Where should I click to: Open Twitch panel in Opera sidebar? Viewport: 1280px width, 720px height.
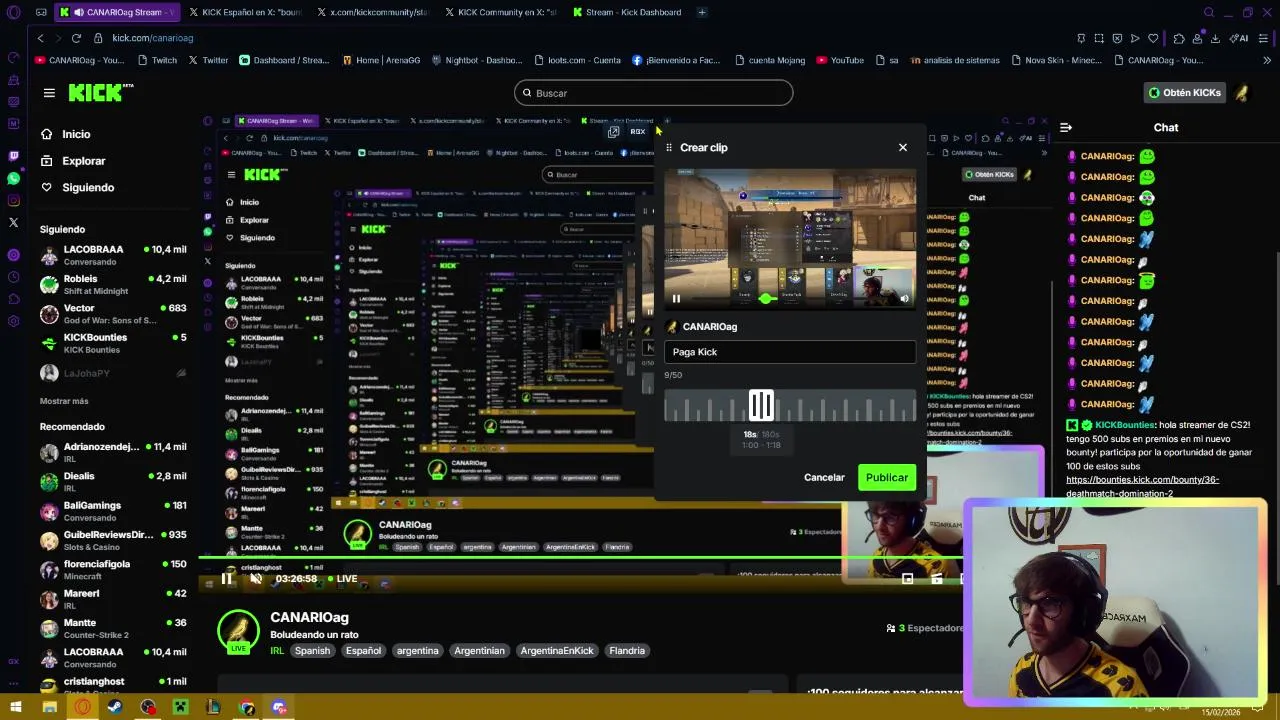(x=13, y=156)
